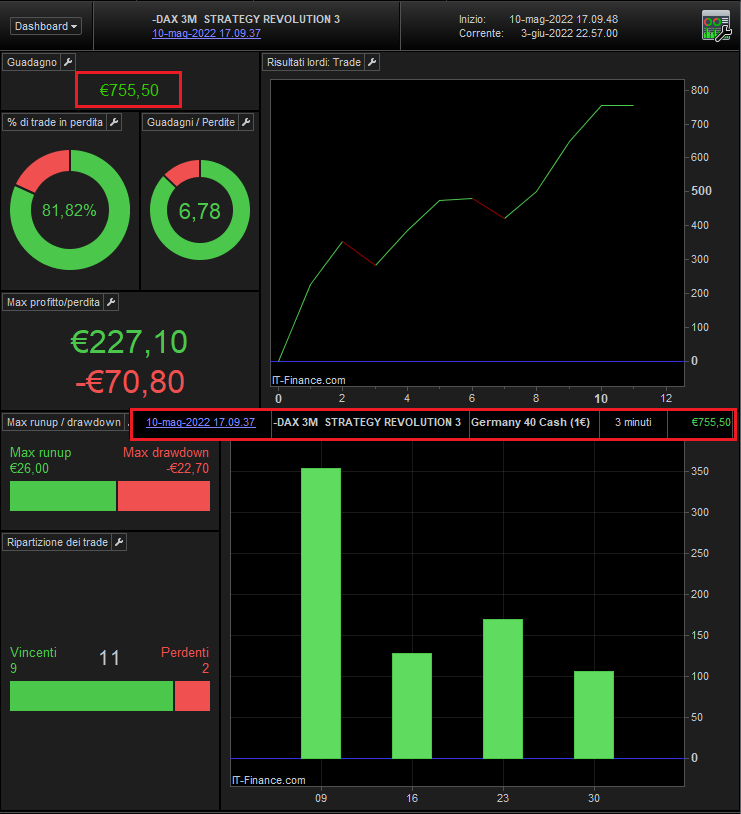The height and width of the screenshot is (814, 741).
Task: Click the Vincenti 9 label
Action: pos(33,660)
